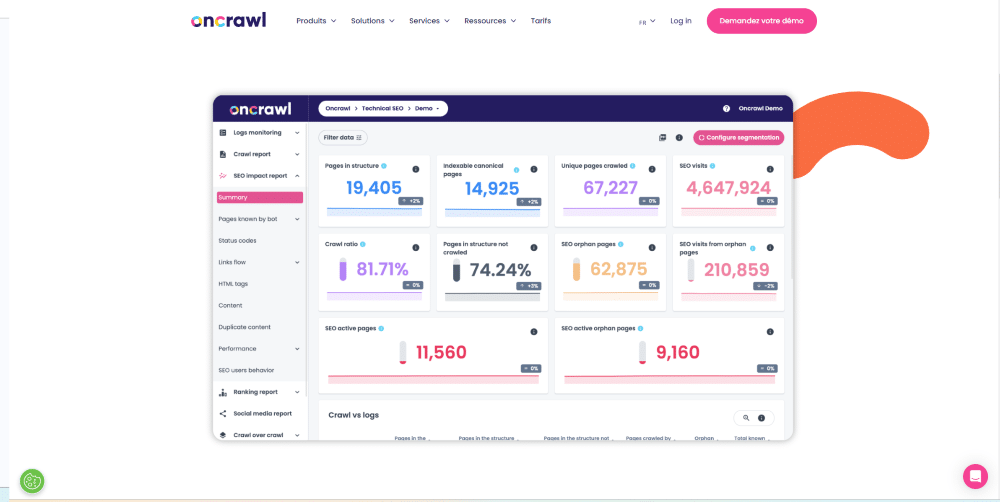Expand the Links flow item
The height and width of the screenshot is (502, 1000).
pyautogui.click(x=260, y=262)
